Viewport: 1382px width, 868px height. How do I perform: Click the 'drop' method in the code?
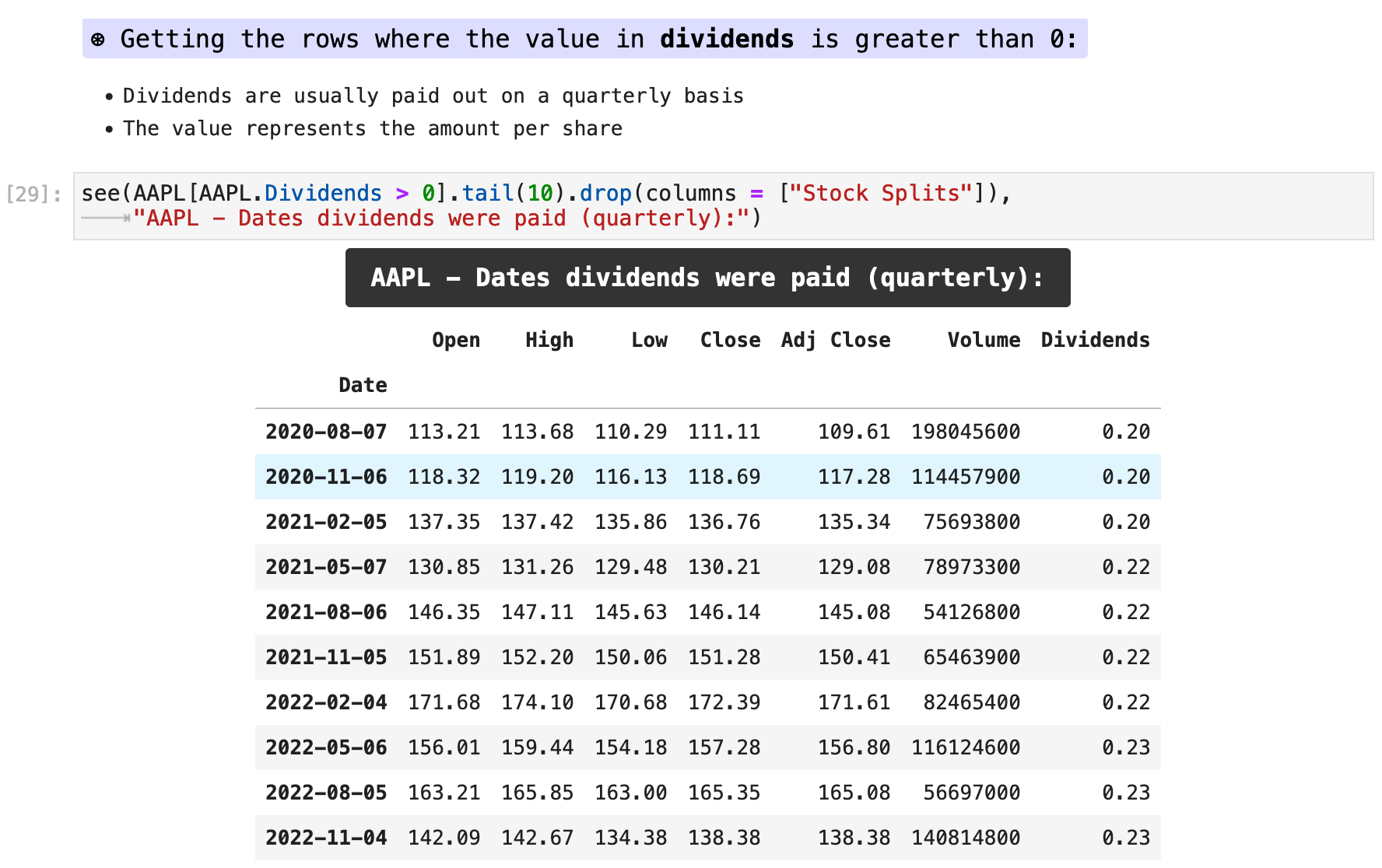(605, 193)
